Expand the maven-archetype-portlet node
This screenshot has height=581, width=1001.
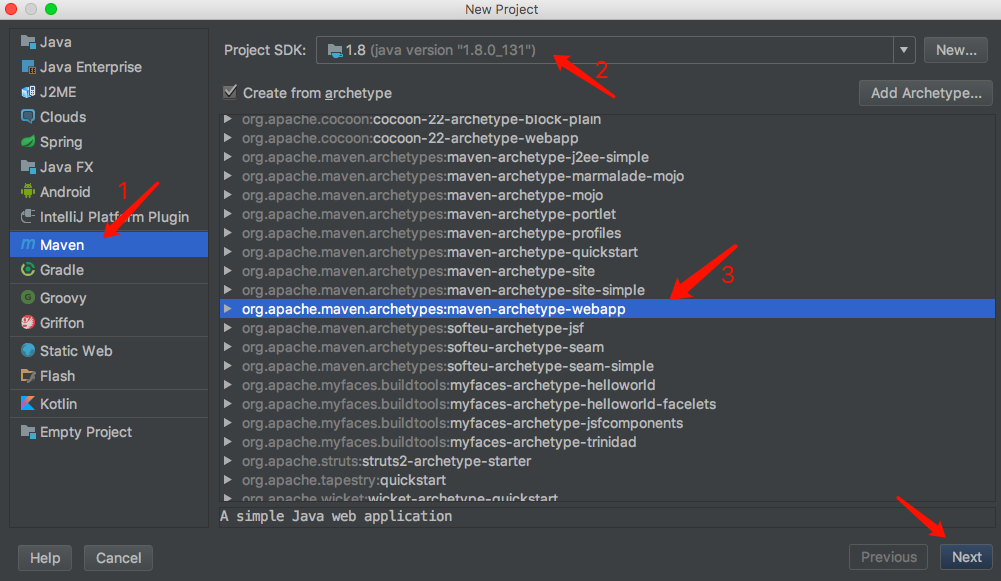[227, 214]
